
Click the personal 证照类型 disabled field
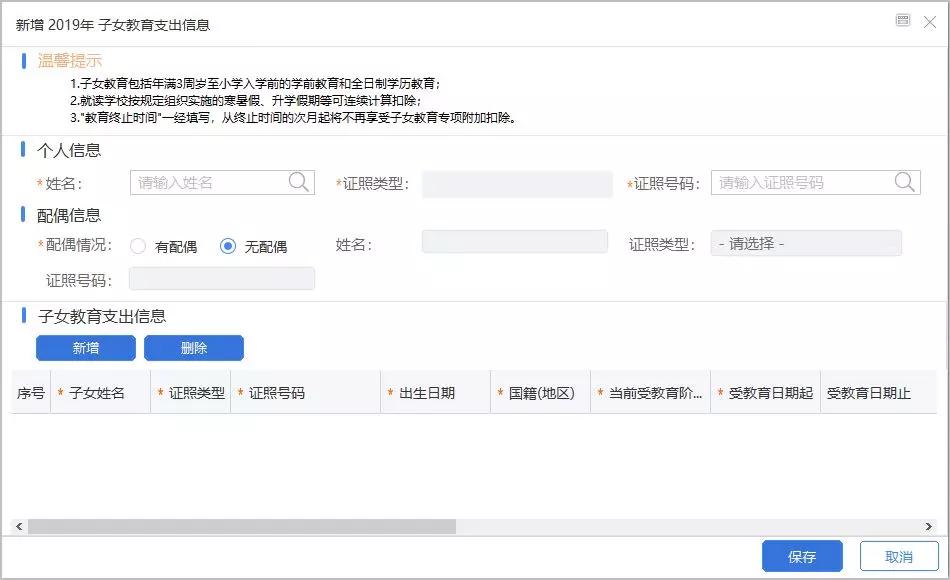pos(517,184)
